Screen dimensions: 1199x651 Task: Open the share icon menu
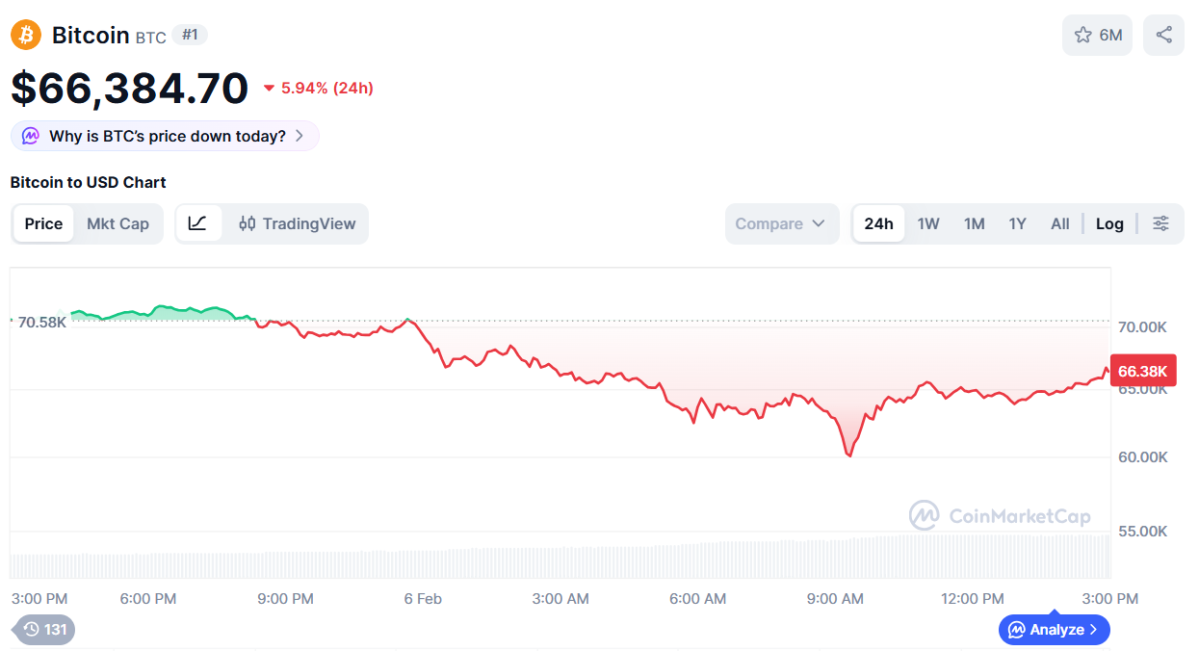(1164, 35)
